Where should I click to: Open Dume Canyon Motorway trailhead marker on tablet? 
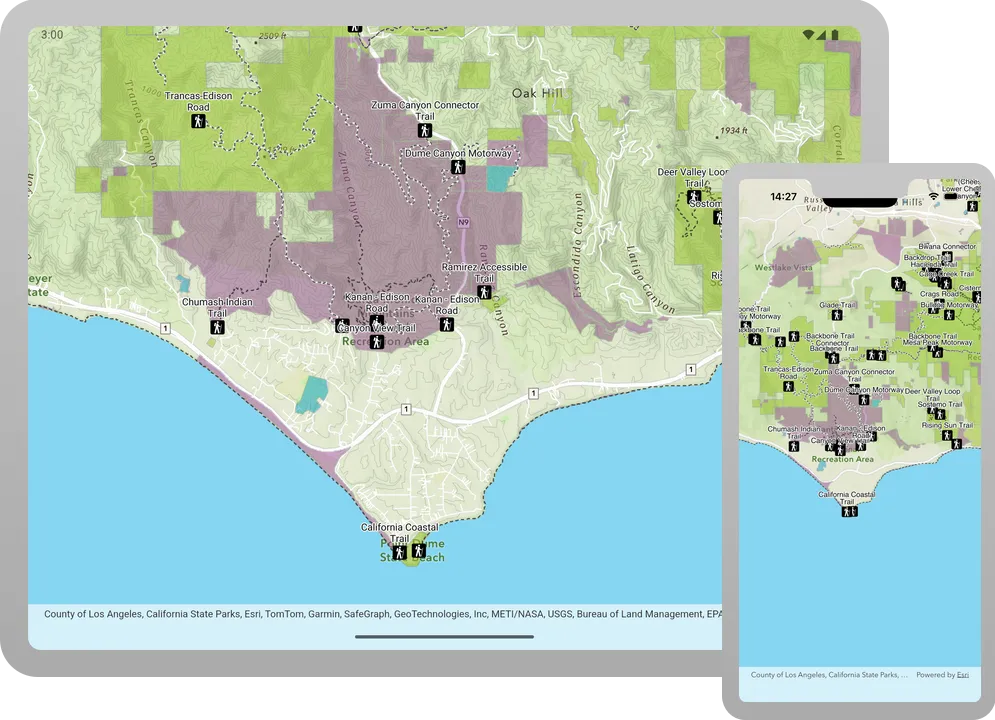458,167
